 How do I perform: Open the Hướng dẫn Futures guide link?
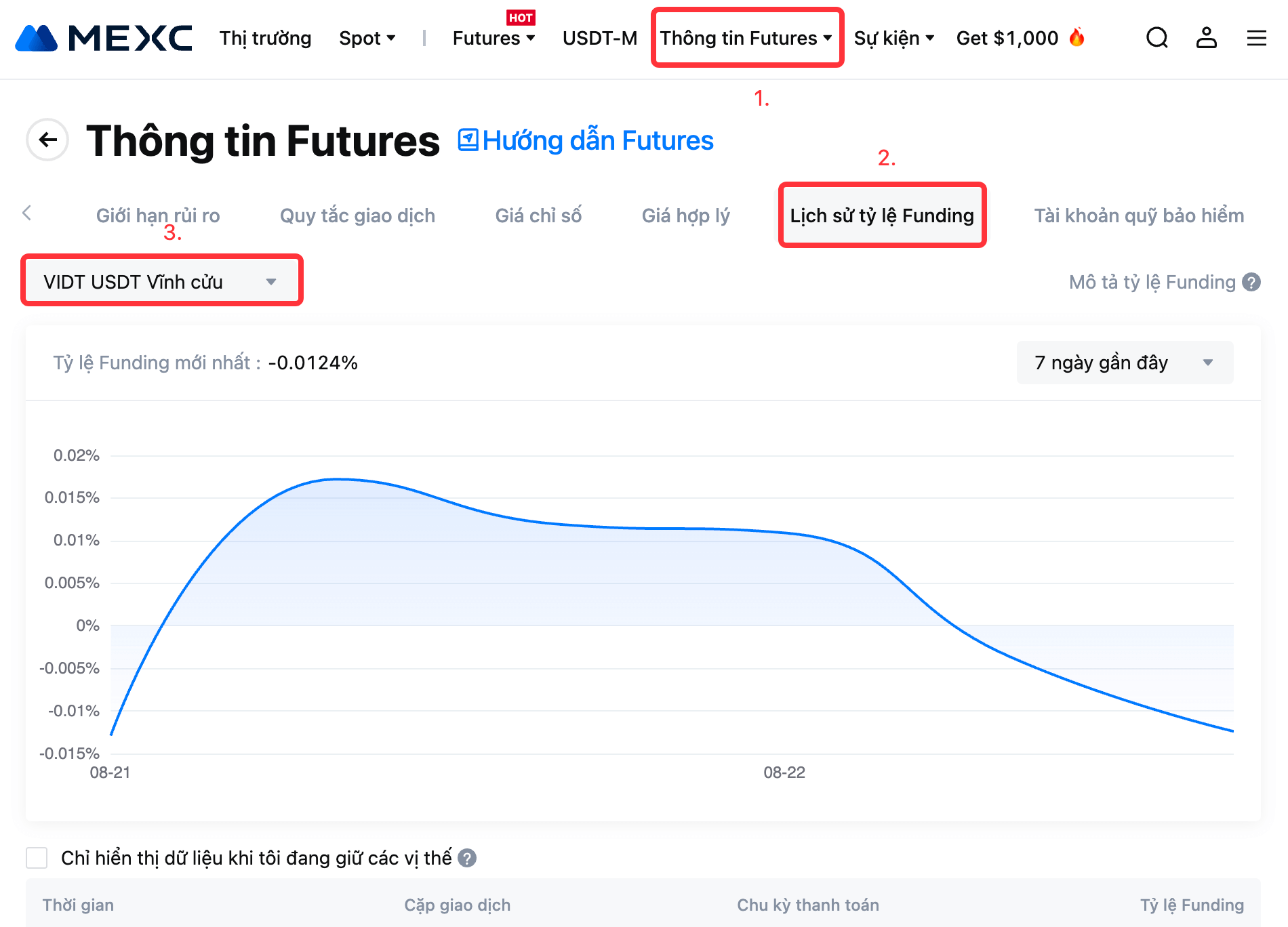586,140
